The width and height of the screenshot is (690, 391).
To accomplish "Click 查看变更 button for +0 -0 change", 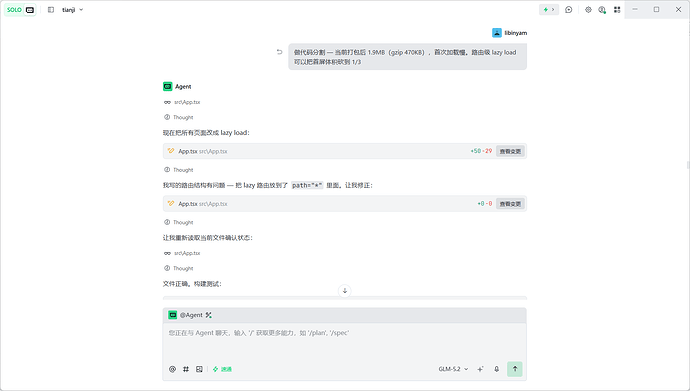I will click(x=510, y=204).
